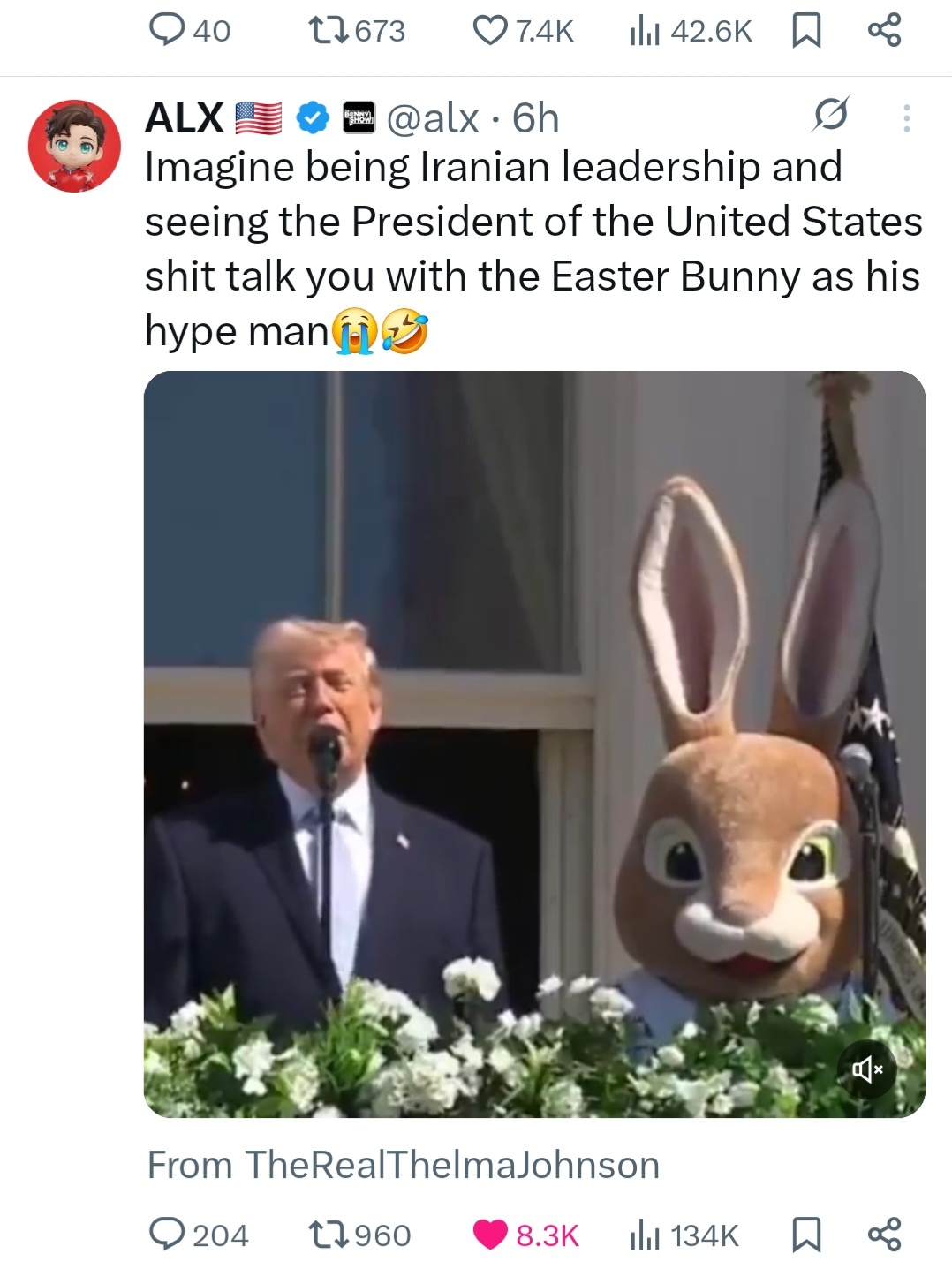952x1269 pixels.
Task: Open the TheRealThelmaJohnson video source link
Action: (404, 1165)
